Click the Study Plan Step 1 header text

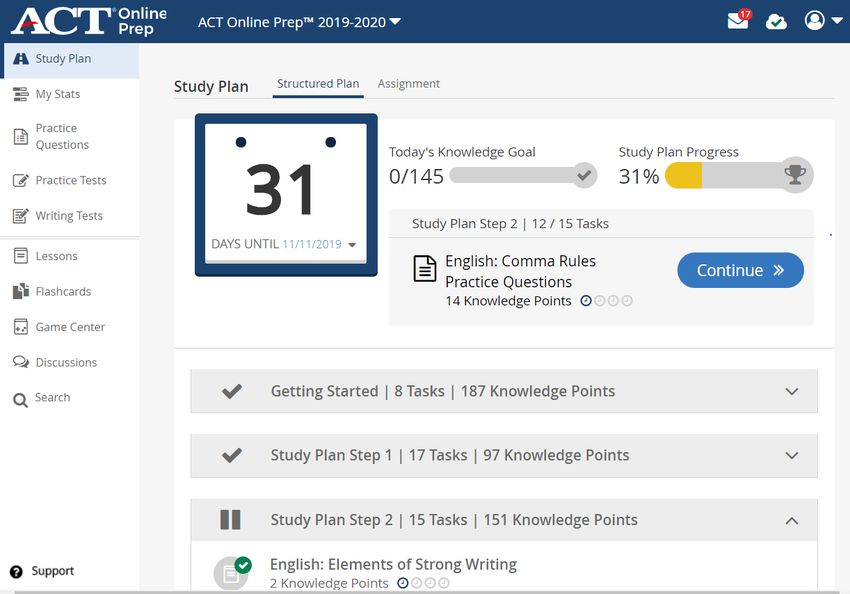click(450, 455)
